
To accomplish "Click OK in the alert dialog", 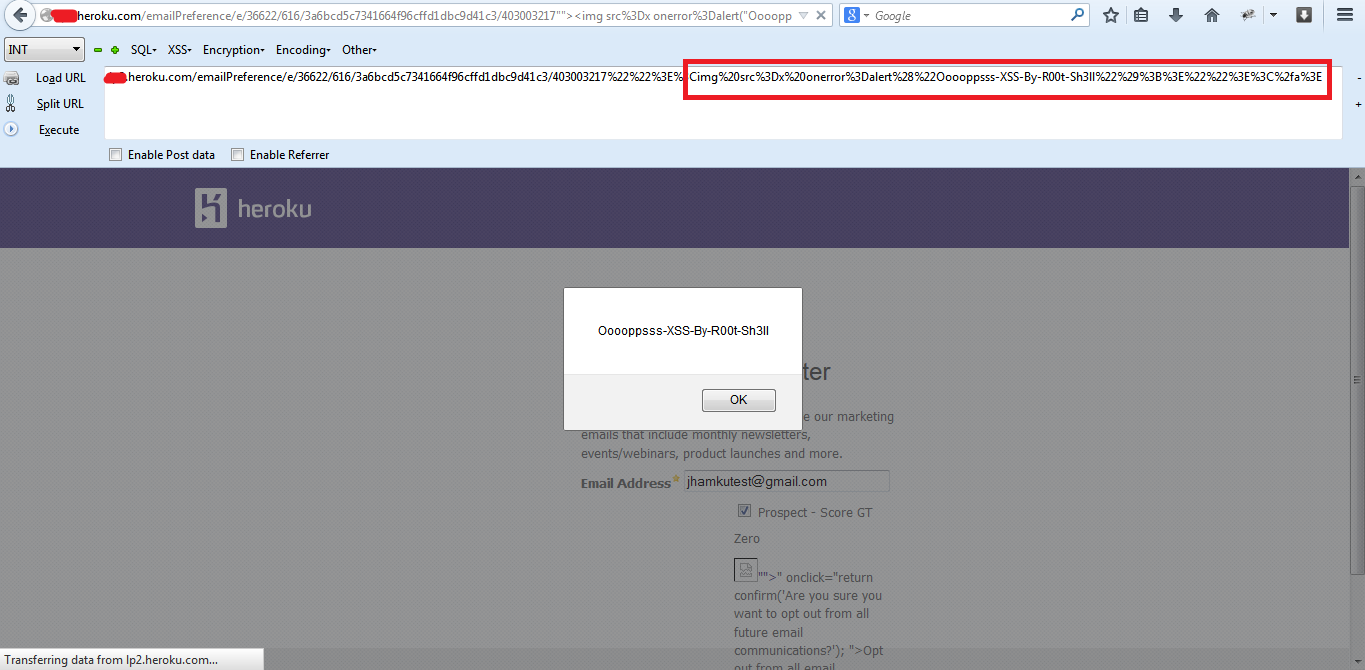I will click(x=738, y=400).
